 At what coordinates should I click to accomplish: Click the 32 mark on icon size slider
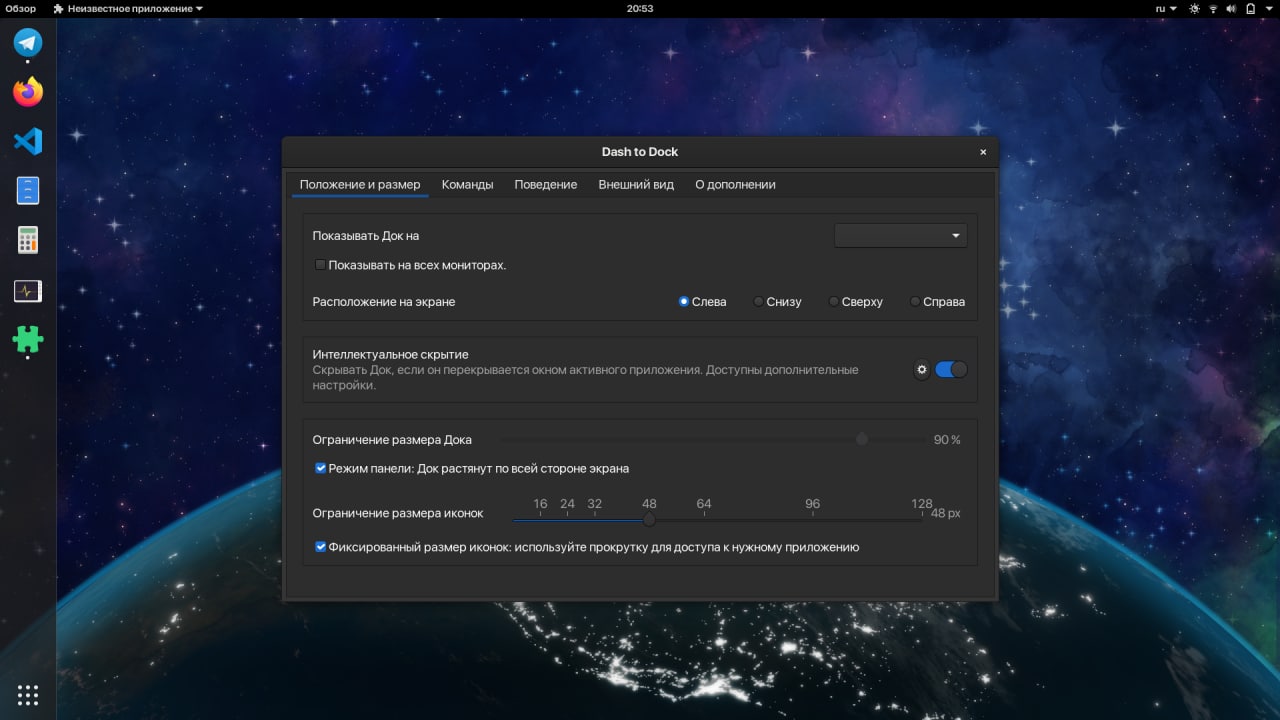[x=594, y=504]
